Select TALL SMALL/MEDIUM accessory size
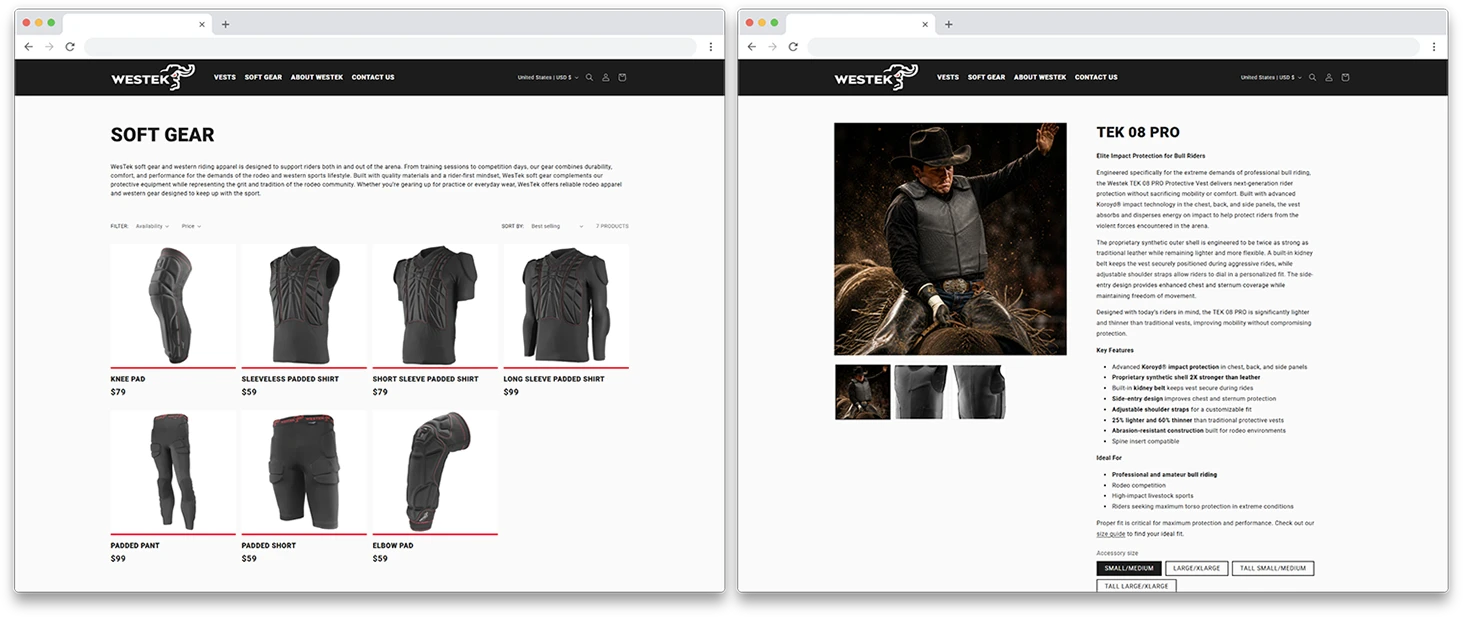This screenshot has height=617, width=1463. click(x=1273, y=568)
